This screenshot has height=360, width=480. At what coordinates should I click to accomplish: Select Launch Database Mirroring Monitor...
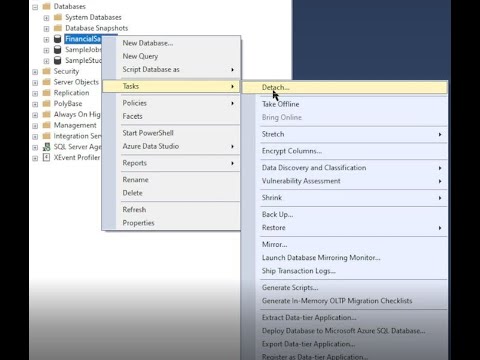pos(345,258)
